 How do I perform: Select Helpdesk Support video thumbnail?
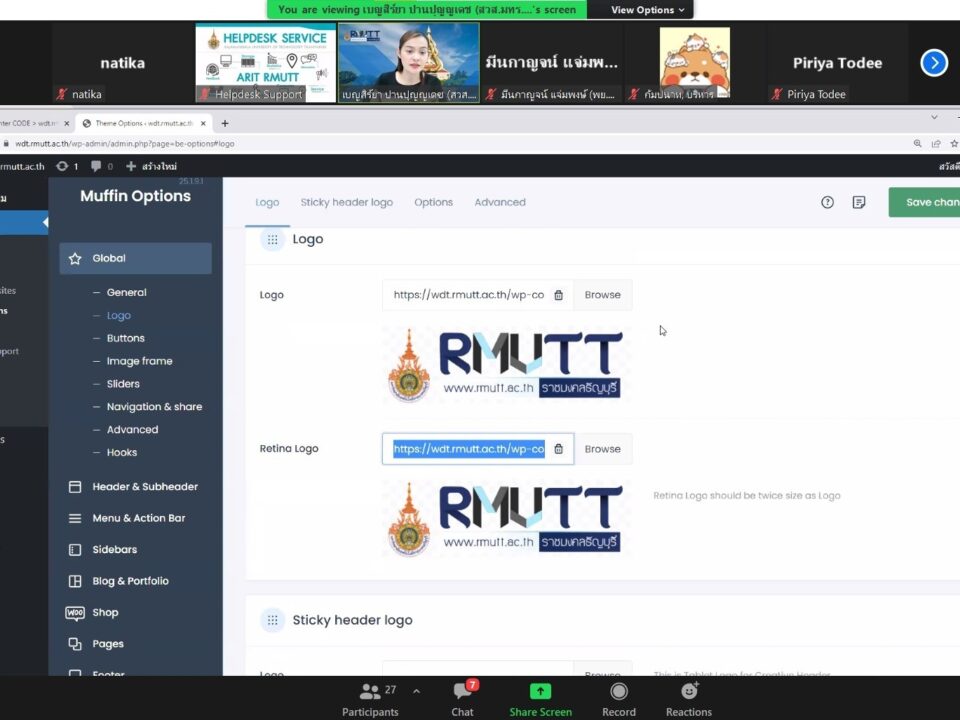[266, 62]
